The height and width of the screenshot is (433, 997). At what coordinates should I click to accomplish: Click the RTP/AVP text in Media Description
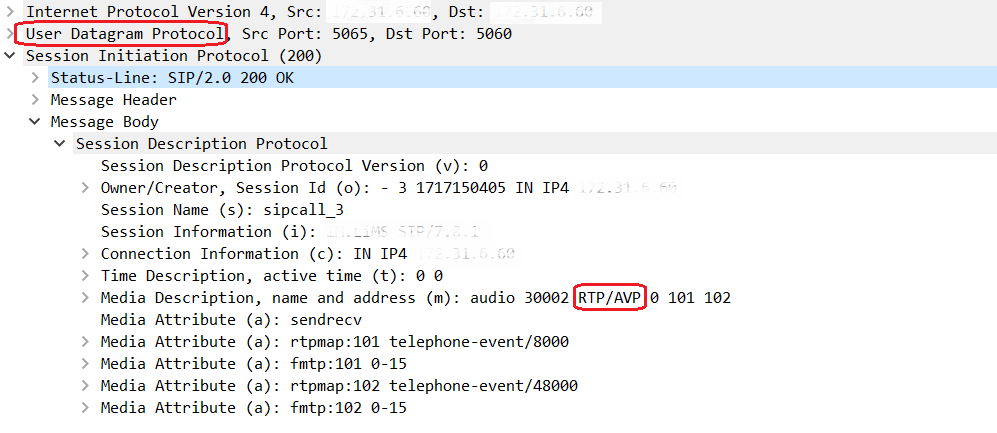pyautogui.click(x=610, y=298)
